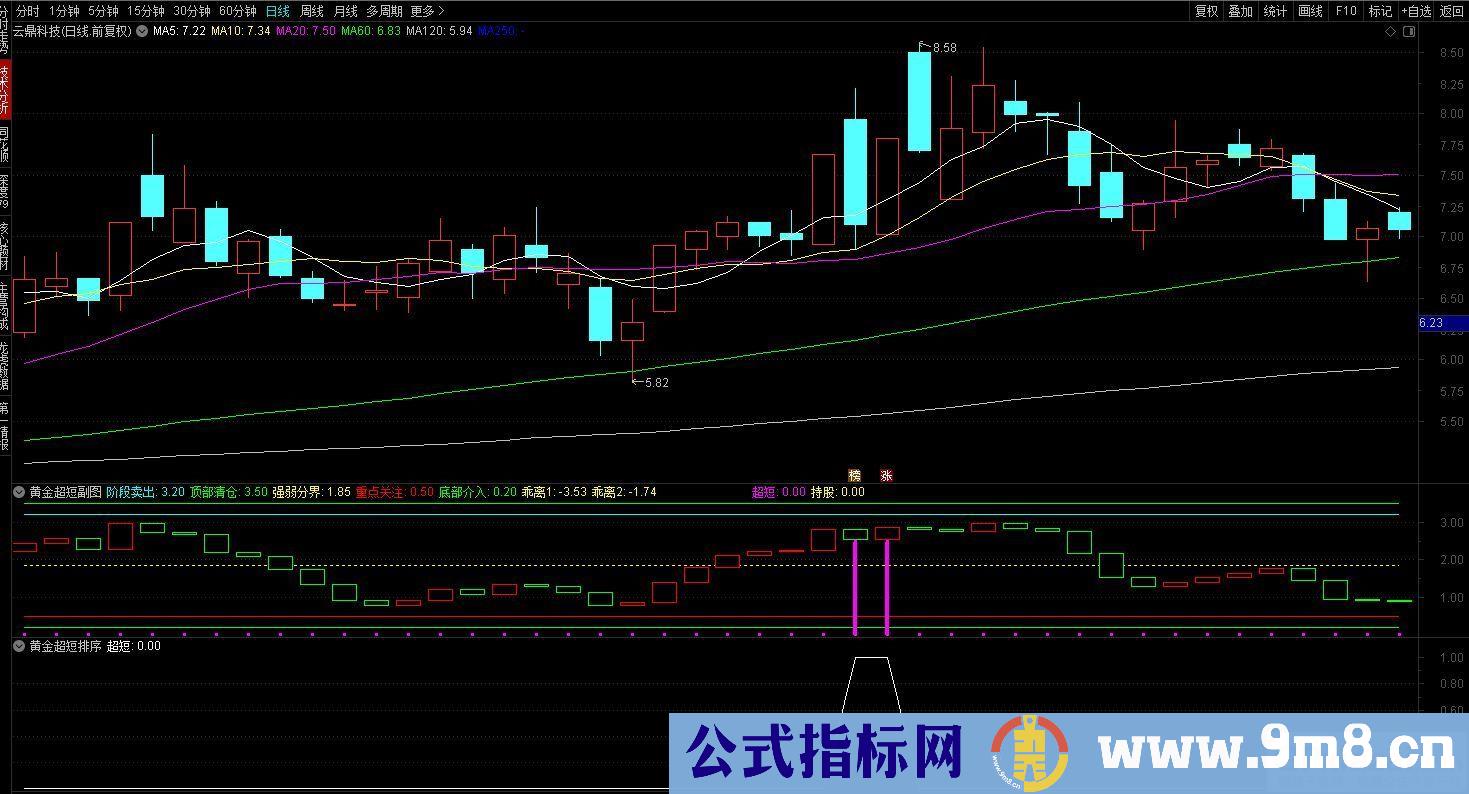
Task: Open the 同花顺 sidebar tab
Action: [x=5, y=145]
